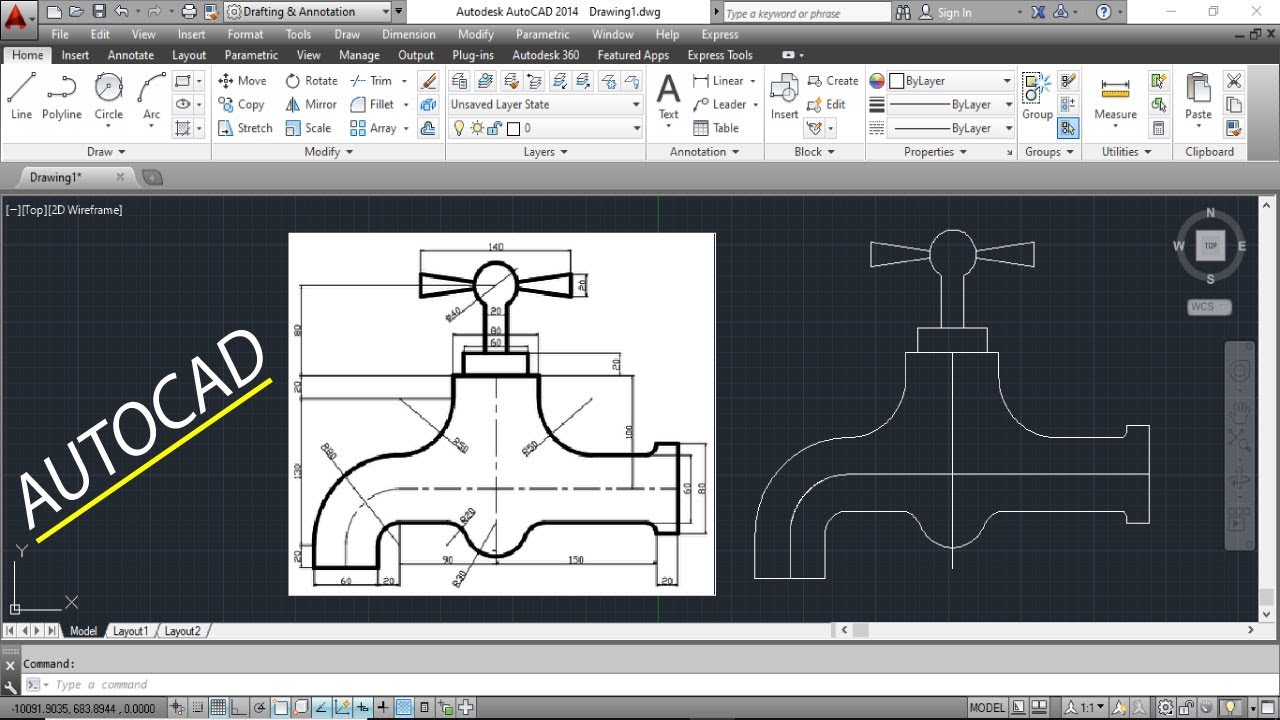Click the Plot printer icon
The height and width of the screenshot is (720, 1280).
(189, 12)
